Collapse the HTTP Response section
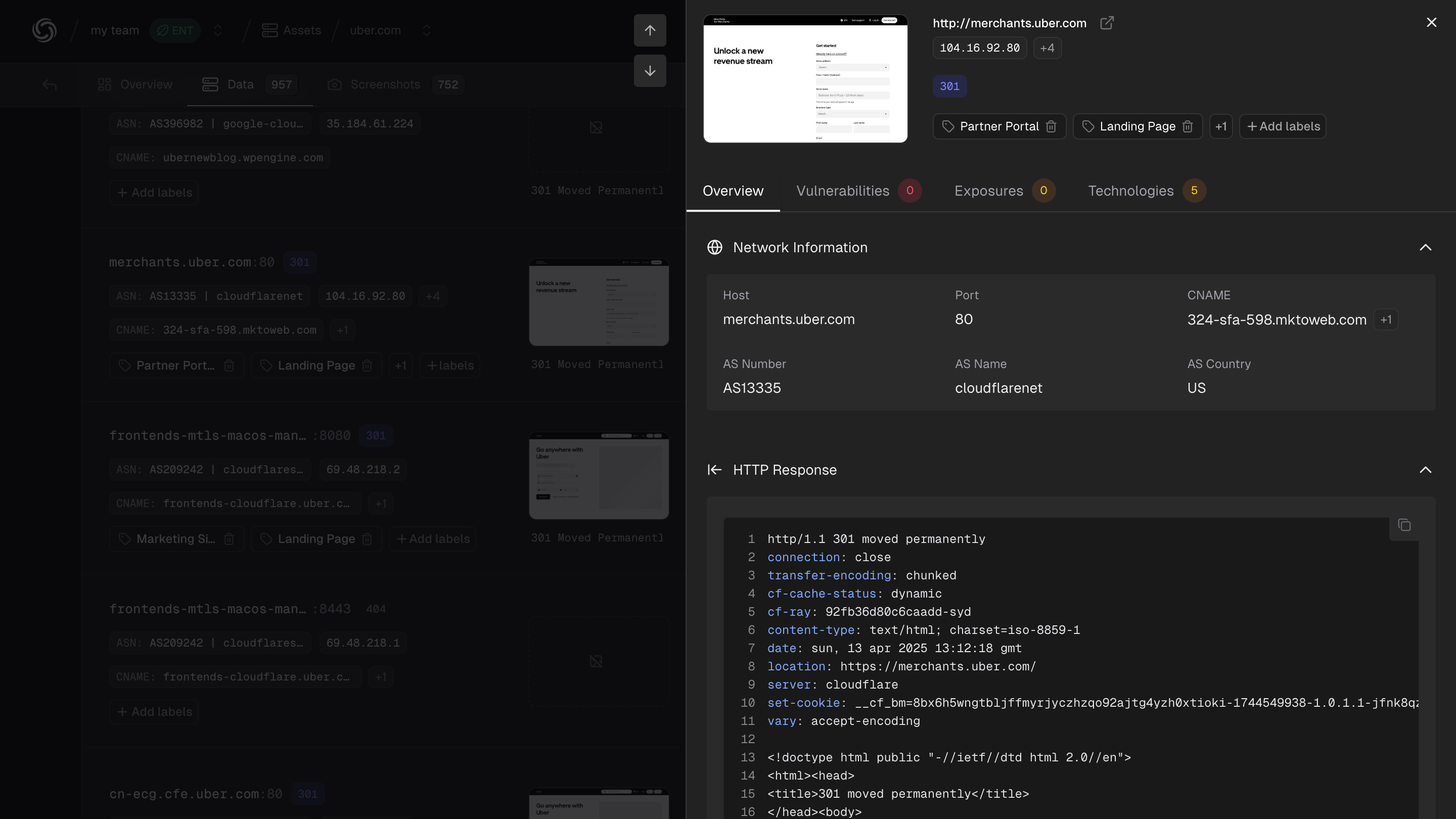 pos(1425,470)
